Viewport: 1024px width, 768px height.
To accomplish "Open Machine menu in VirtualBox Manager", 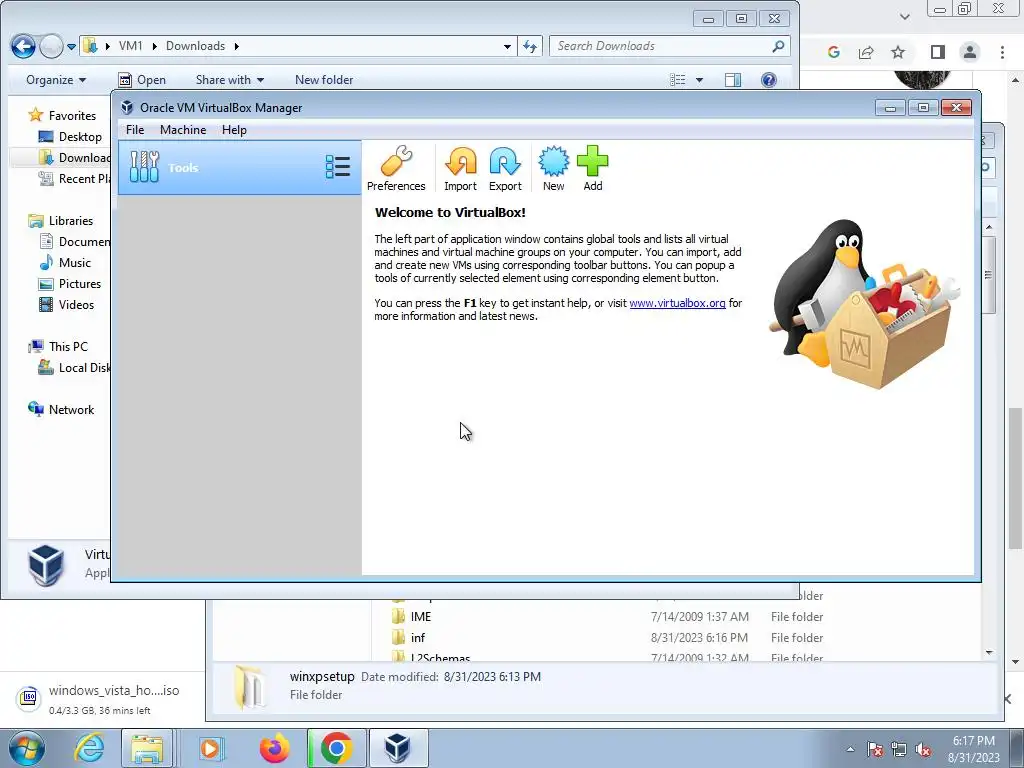I will (x=183, y=130).
